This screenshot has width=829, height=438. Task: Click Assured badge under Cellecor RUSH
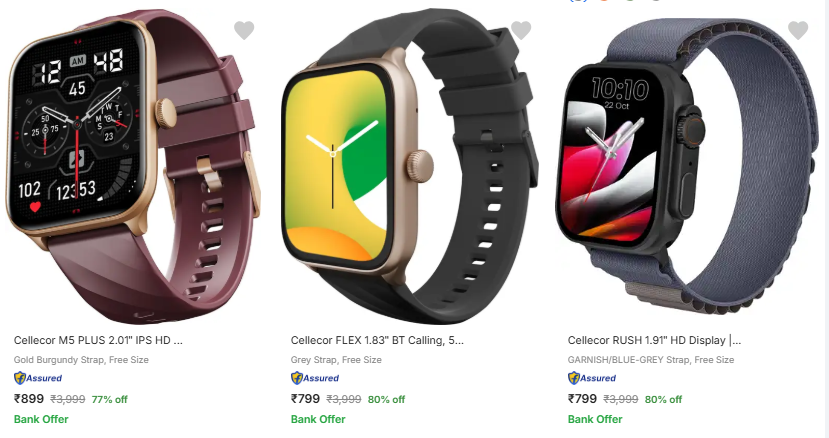tap(592, 378)
